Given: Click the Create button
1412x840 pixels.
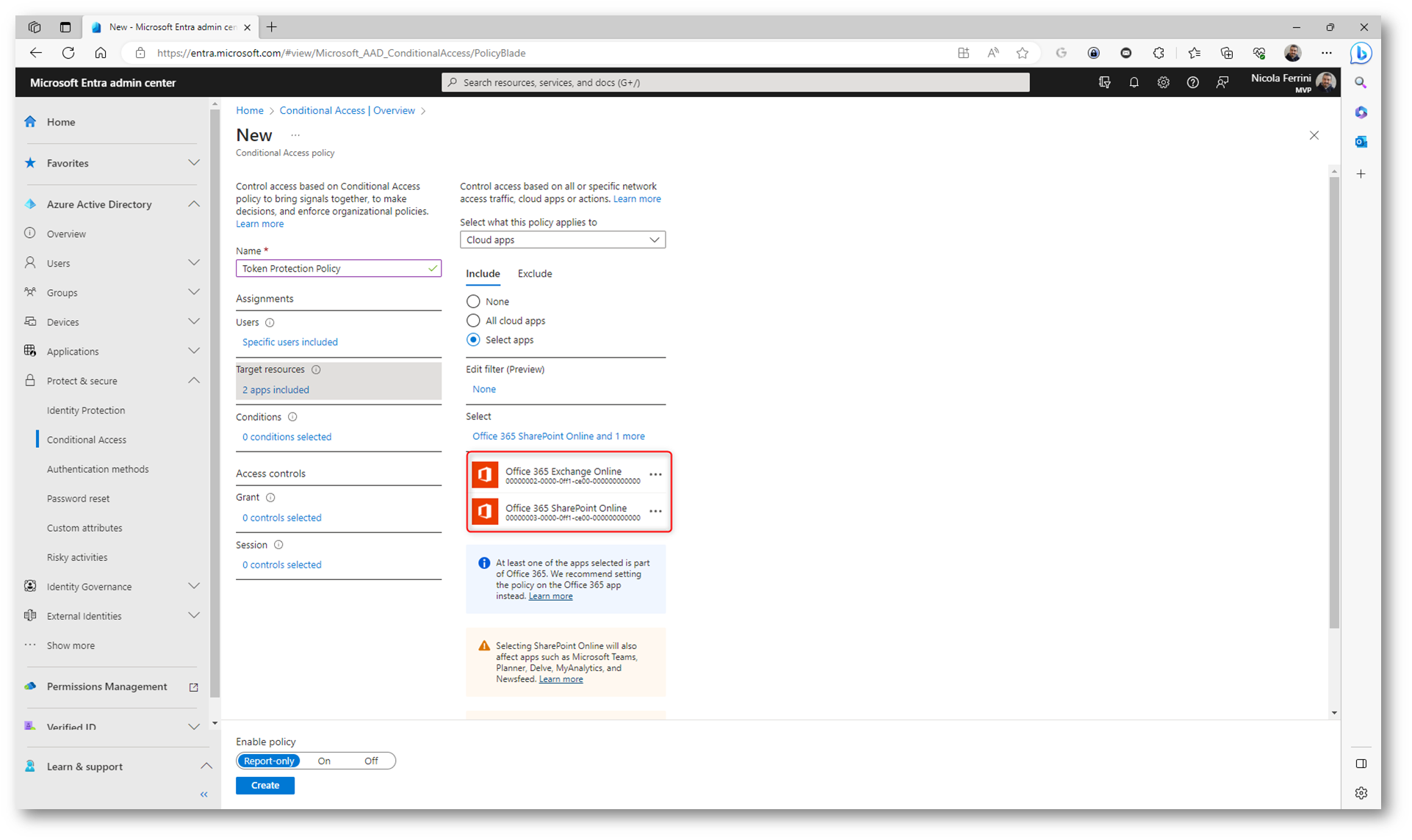Looking at the screenshot, I should click(264, 785).
